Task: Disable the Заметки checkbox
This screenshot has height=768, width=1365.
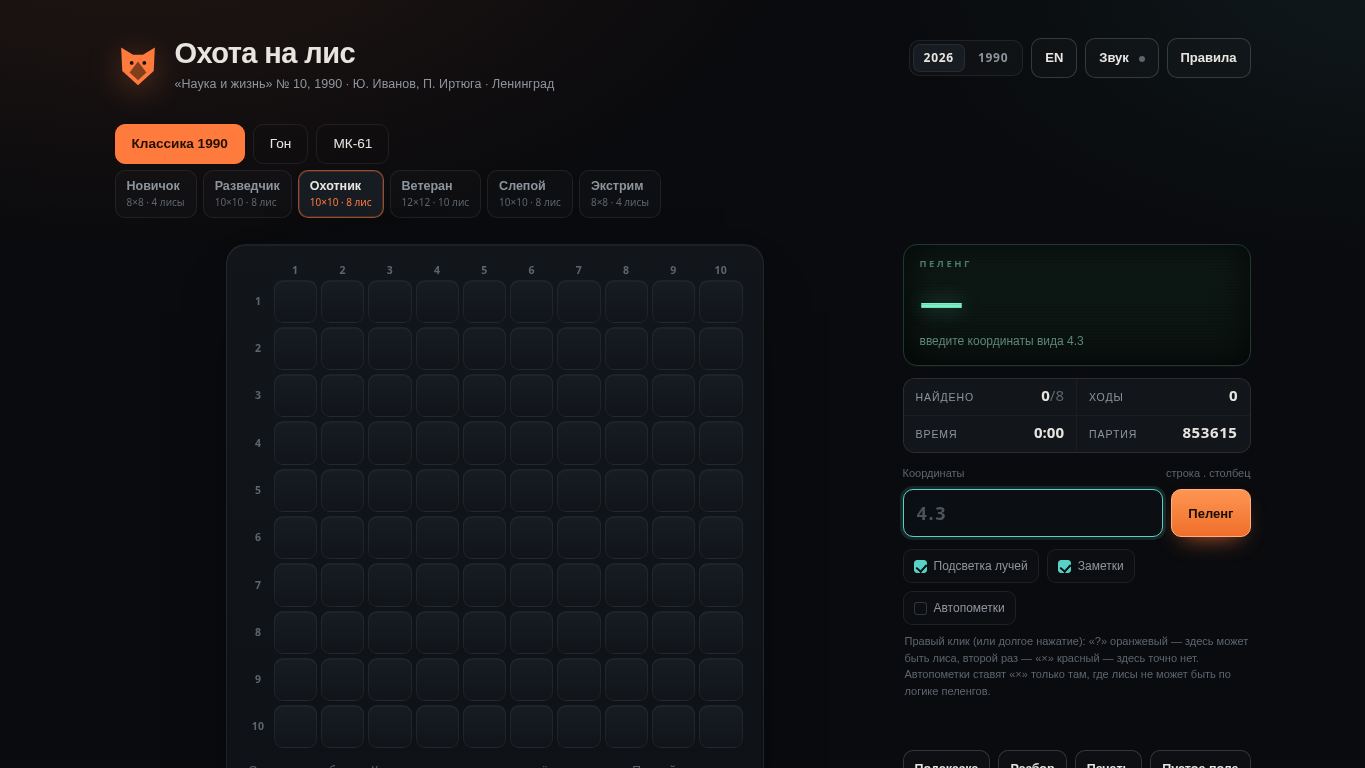Action: click(x=1064, y=566)
